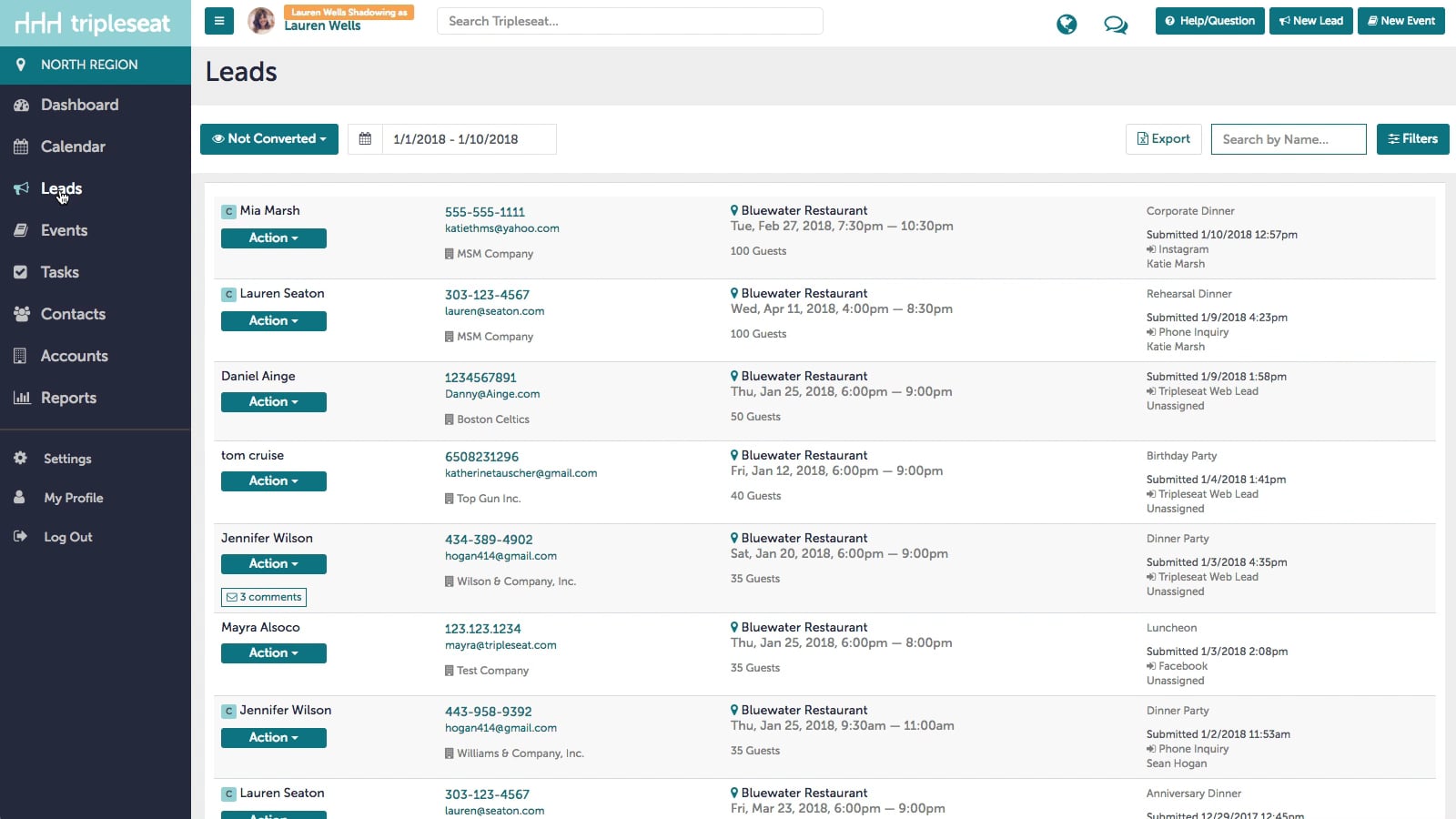1456x819 pixels.
Task: Click the Top Gun Inc. account
Action: 489,499
